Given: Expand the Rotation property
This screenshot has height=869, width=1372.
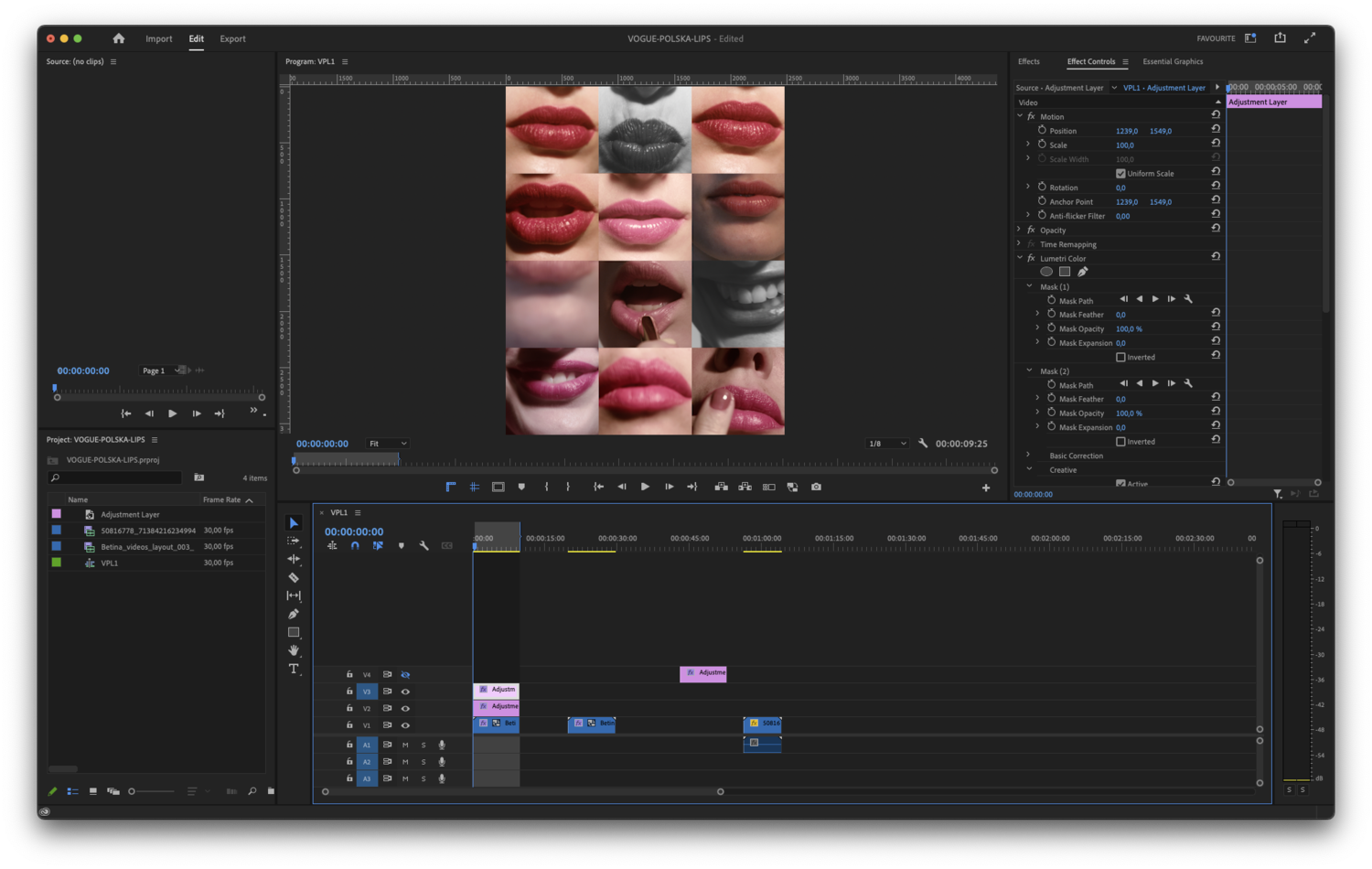Looking at the screenshot, I should click(x=1028, y=187).
